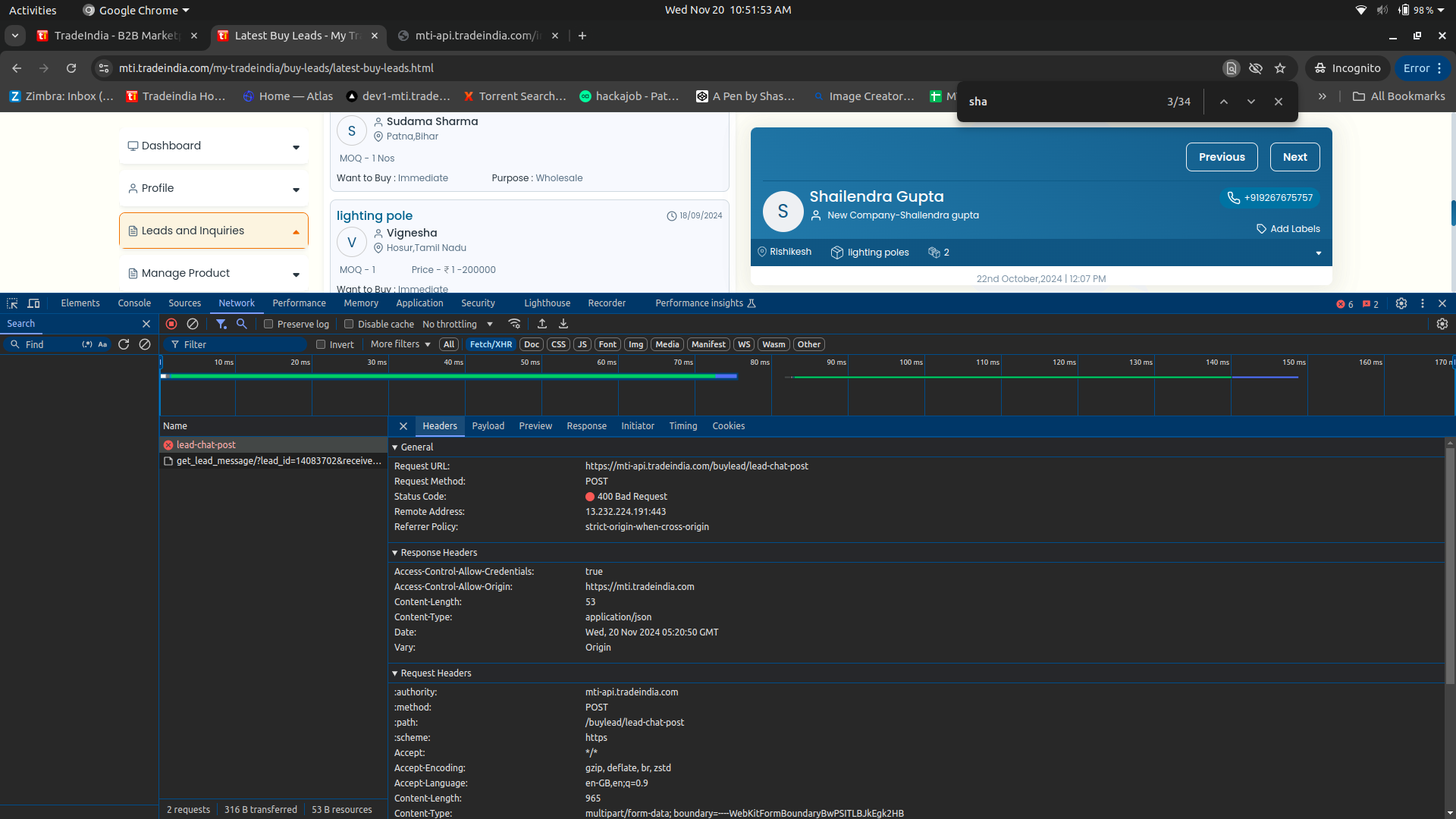Click the export HAR download icon
This screenshot has width=1456, height=819.
(x=563, y=324)
